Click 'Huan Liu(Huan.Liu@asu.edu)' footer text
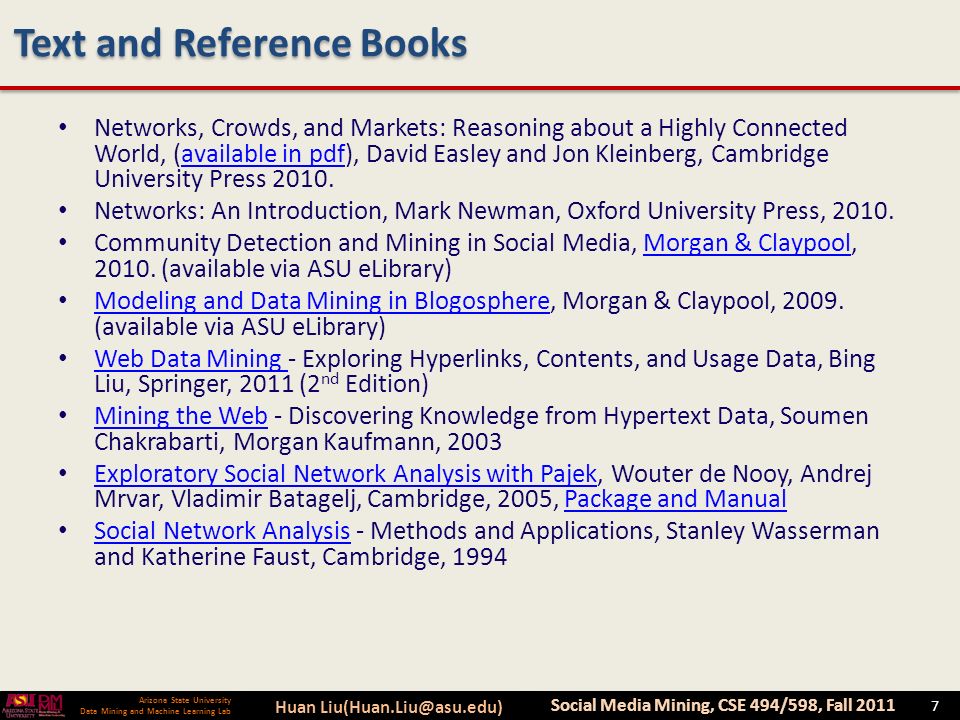The width and height of the screenshot is (960, 720). 389,707
